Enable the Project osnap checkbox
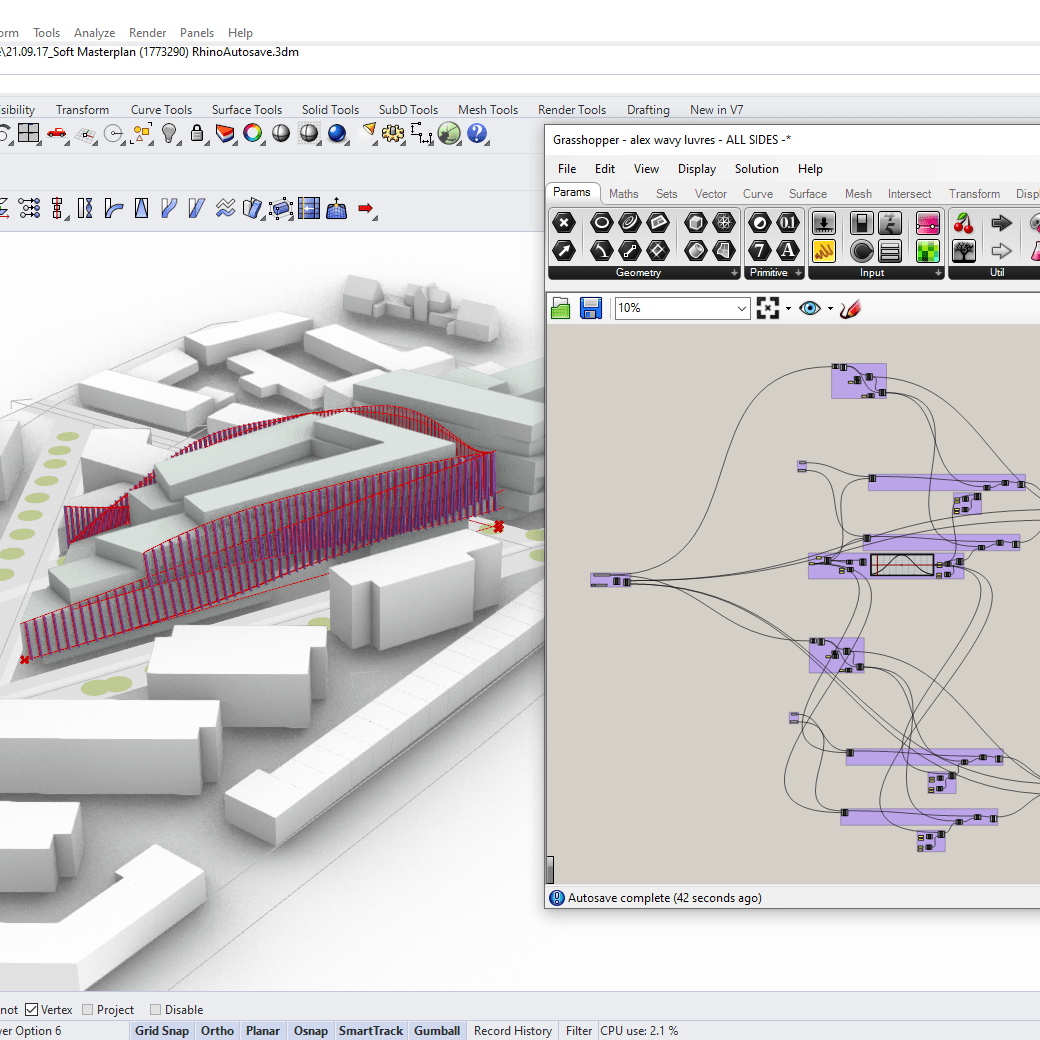This screenshot has width=1040, height=1040. 88,1009
